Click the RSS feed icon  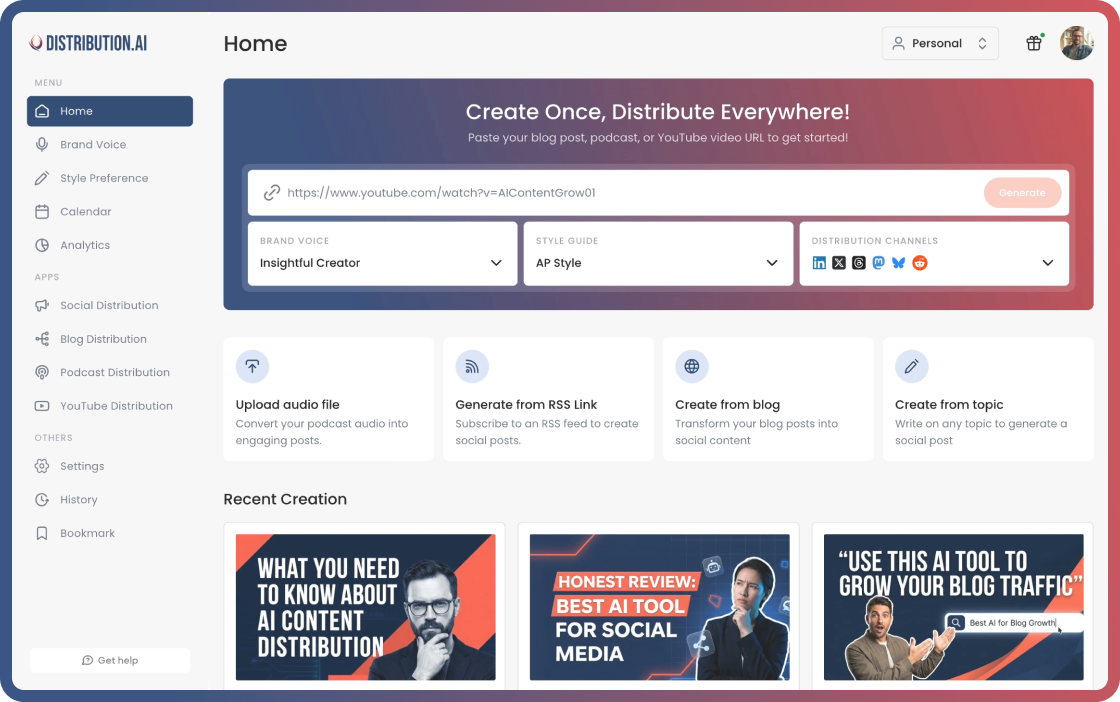472,366
